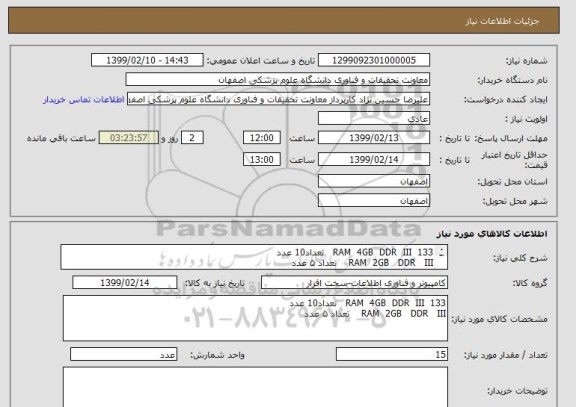The width and height of the screenshot is (576, 407).
Task: Click the need priority field
Action: coord(374,119)
